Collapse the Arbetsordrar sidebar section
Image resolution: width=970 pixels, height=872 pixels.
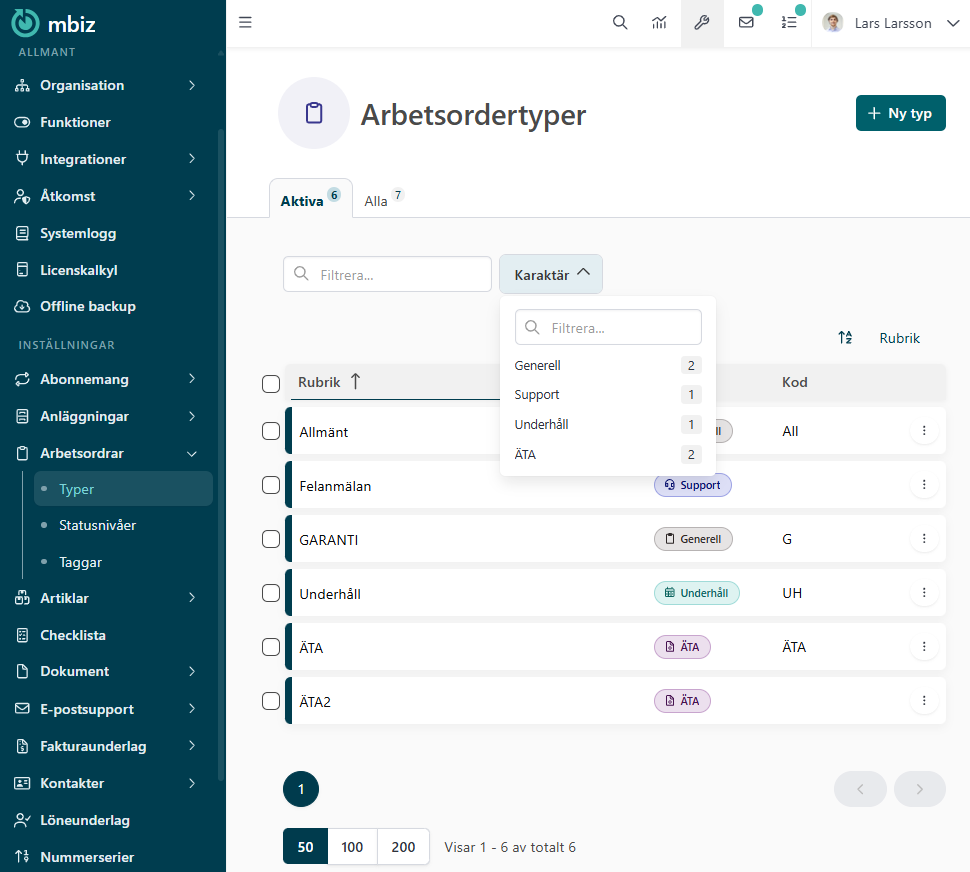192,454
